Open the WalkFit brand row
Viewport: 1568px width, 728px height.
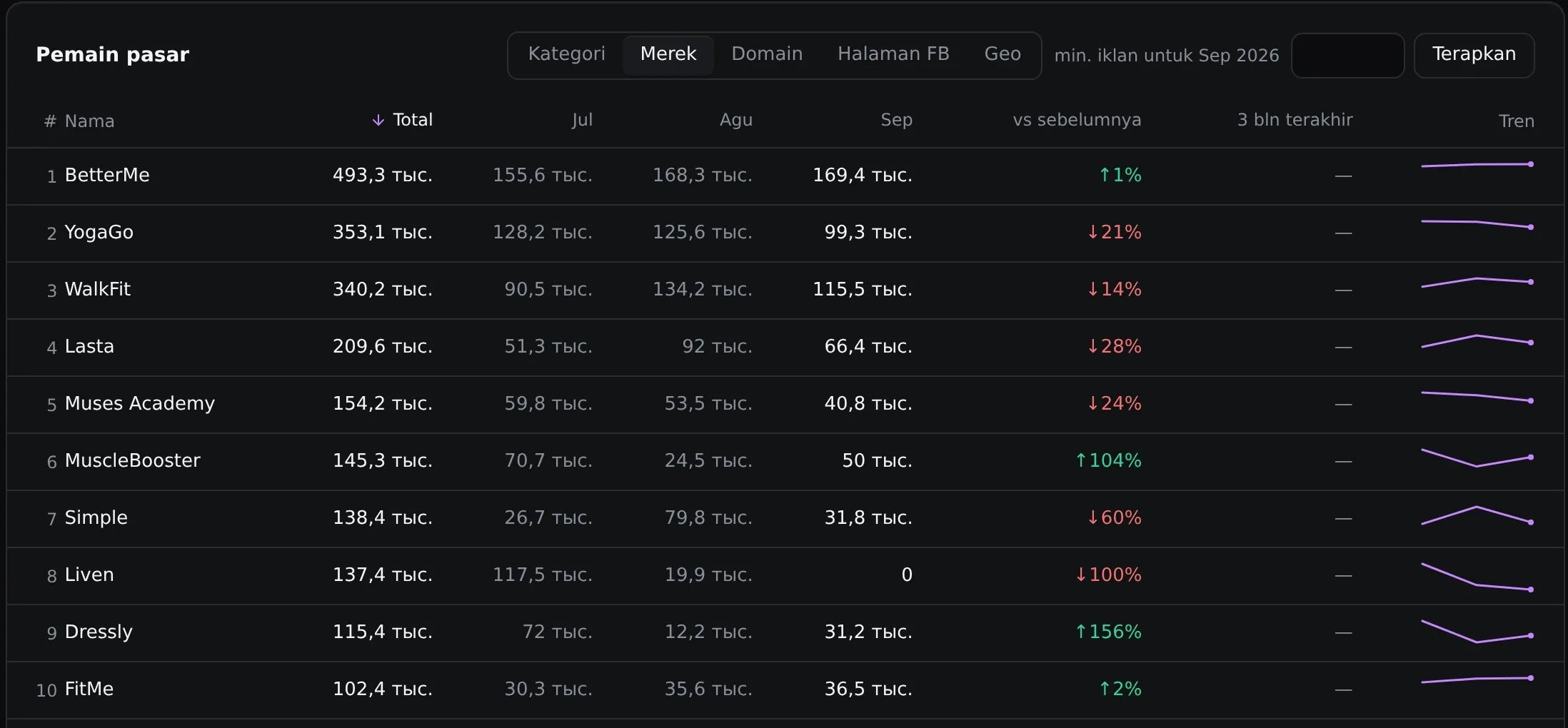(785, 290)
